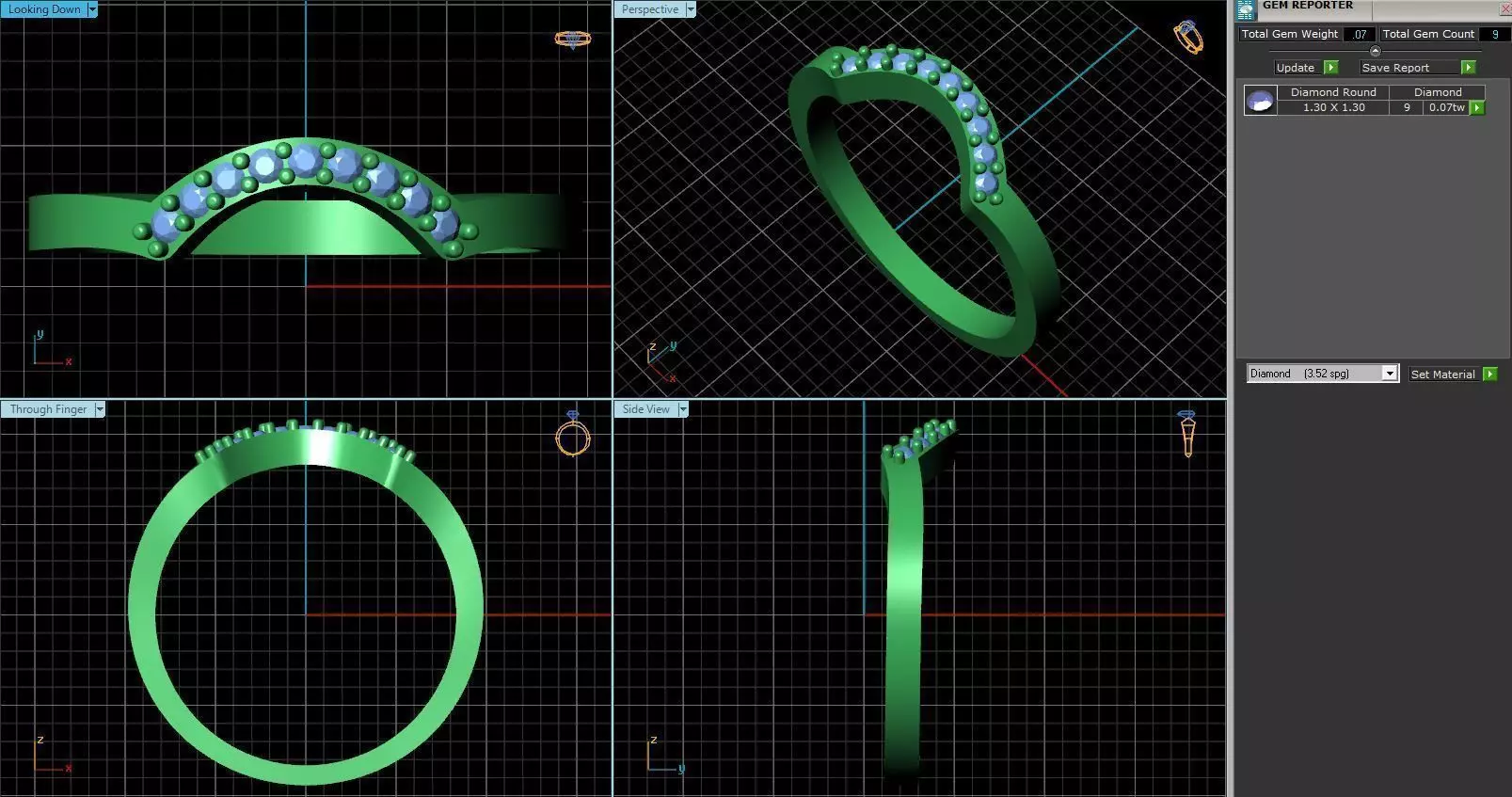Click the Total Gem Weight value field
This screenshot has height=797, width=1512.
point(1360,34)
